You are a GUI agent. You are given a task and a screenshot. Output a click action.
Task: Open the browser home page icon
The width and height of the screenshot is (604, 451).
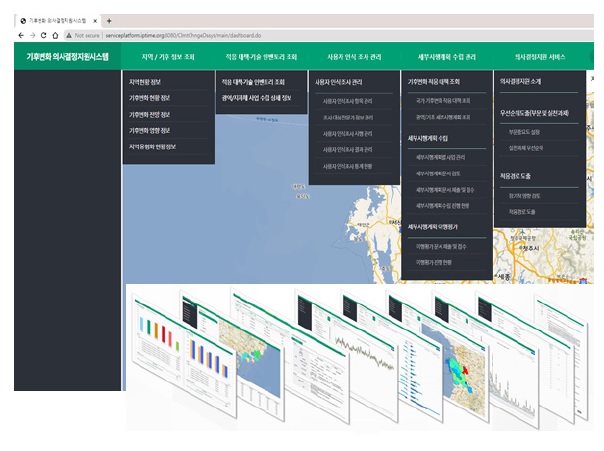coord(55,35)
